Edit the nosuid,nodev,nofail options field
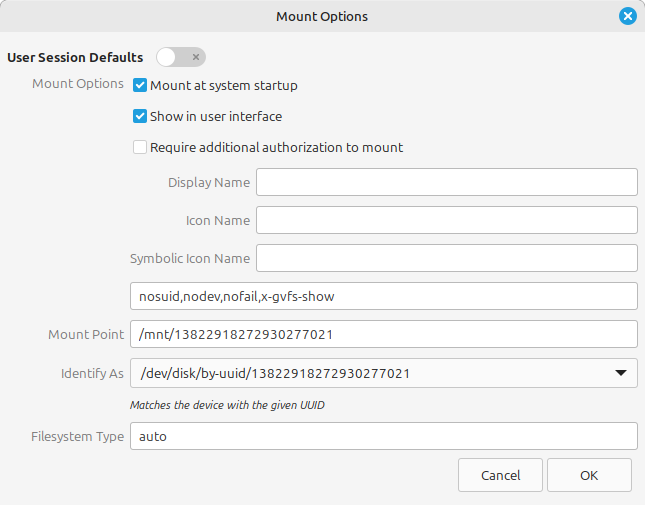 point(384,296)
